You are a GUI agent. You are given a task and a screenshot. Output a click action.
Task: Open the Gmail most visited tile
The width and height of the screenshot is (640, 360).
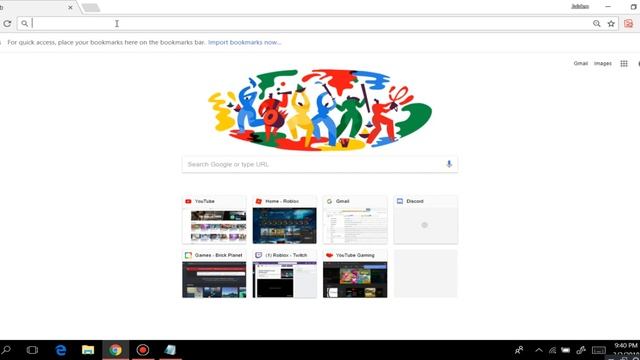355,220
